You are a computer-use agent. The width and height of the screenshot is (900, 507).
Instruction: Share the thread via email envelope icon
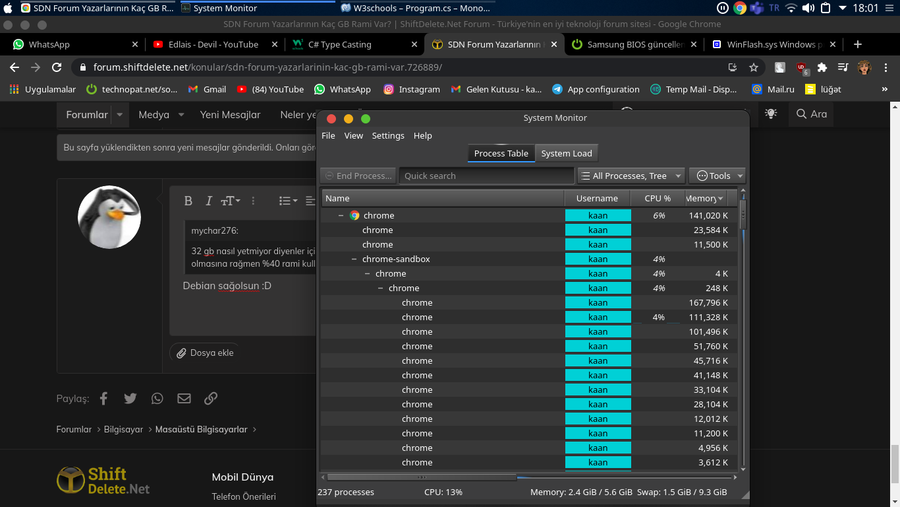click(x=184, y=398)
